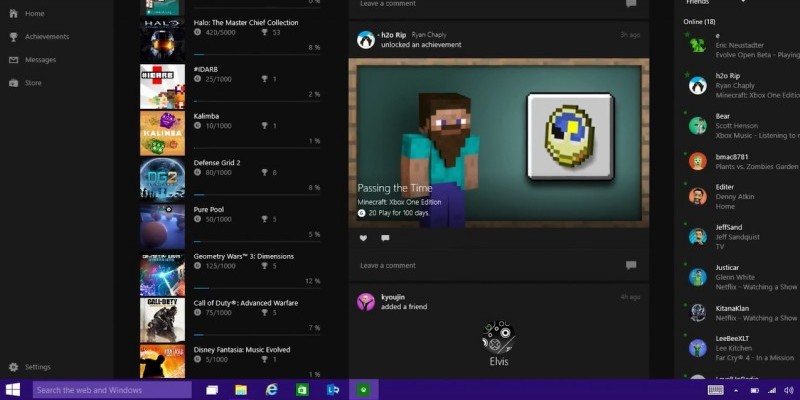Screen dimensions: 800x400
Task: Open Disney Fantasia Music Evolved cover
Action: click(x=162, y=361)
